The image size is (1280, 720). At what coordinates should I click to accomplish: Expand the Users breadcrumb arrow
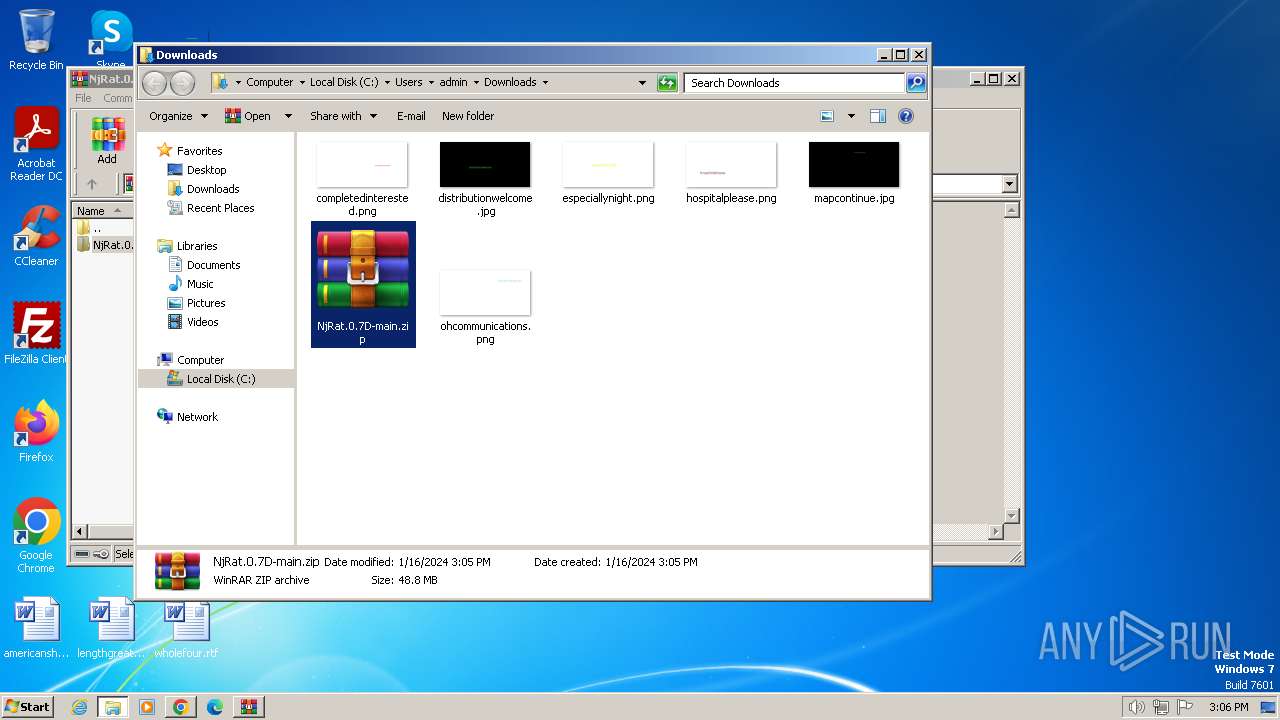(x=431, y=83)
